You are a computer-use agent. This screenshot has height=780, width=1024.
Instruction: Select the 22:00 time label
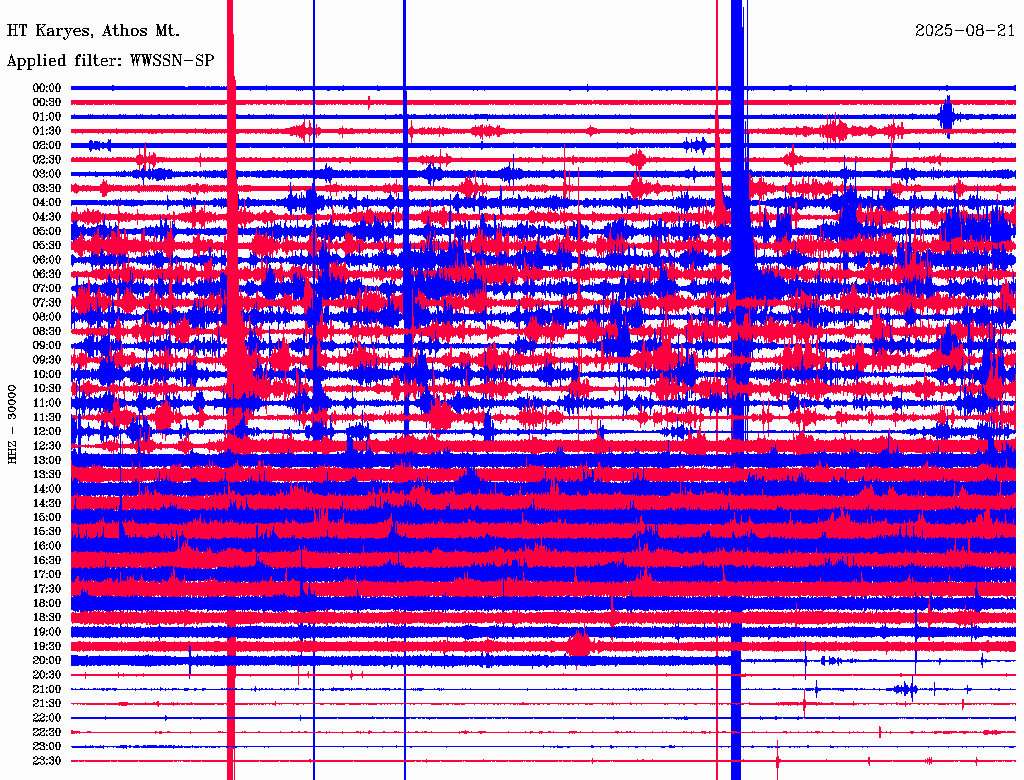[47, 718]
